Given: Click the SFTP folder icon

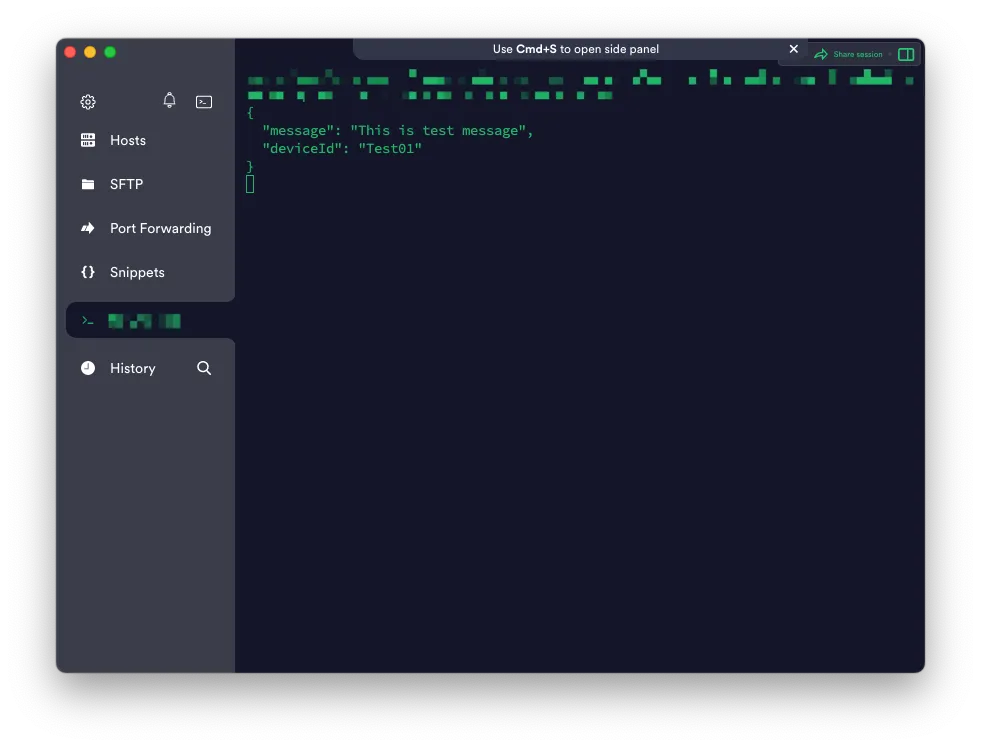Looking at the screenshot, I should [88, 185].
